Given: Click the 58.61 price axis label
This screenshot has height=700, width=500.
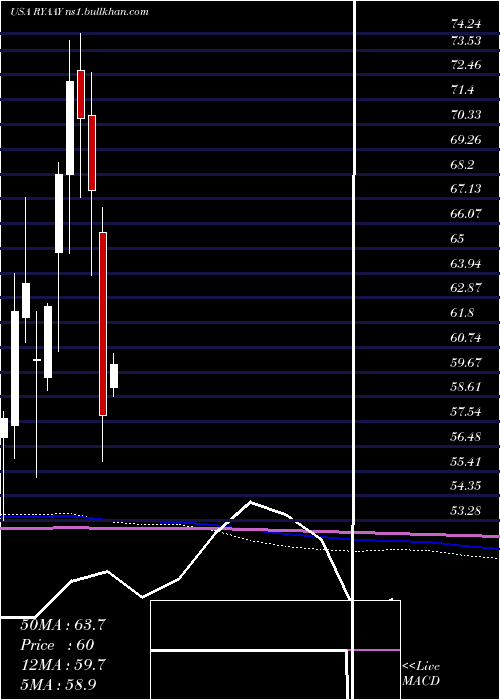Looking at the screenshot, I should [467, 387].
